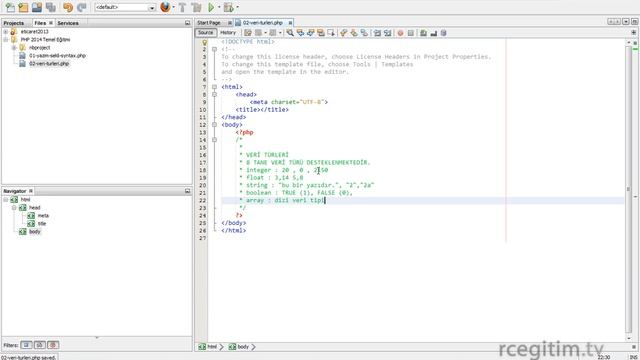The width and height of the screenshot is (640, 360).
Task: Run the project with green arrow
Action: tap(211, 7)
